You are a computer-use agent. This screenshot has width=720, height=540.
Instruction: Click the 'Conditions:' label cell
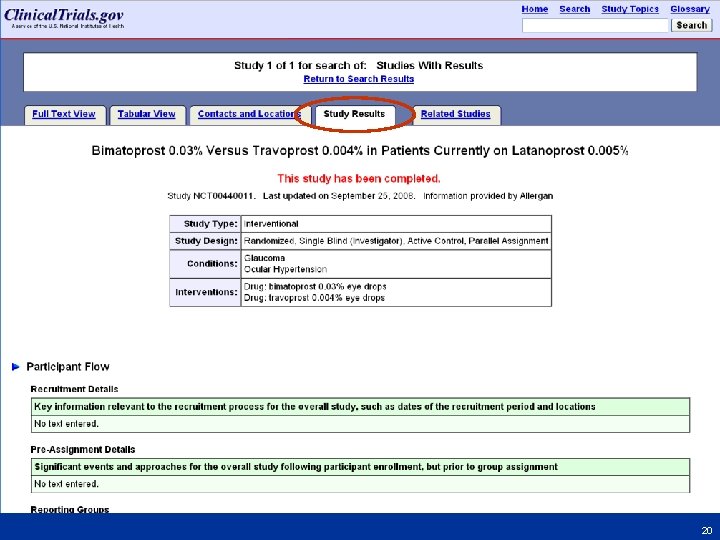coord(205,264)
